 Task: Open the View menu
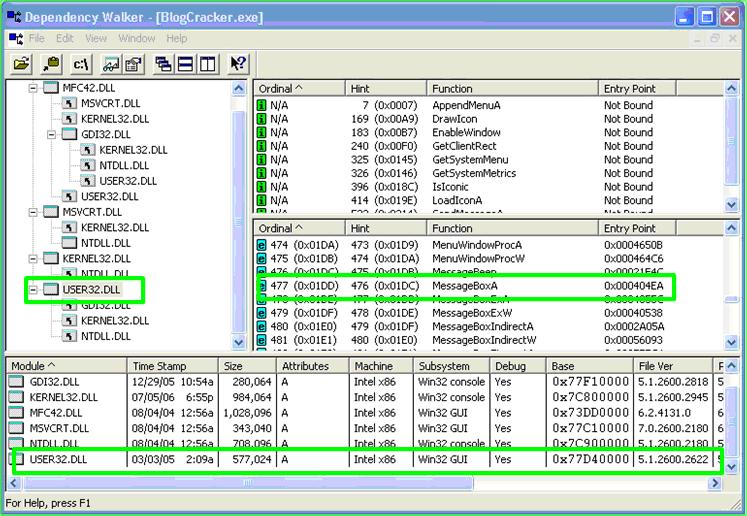click(96, 38)
